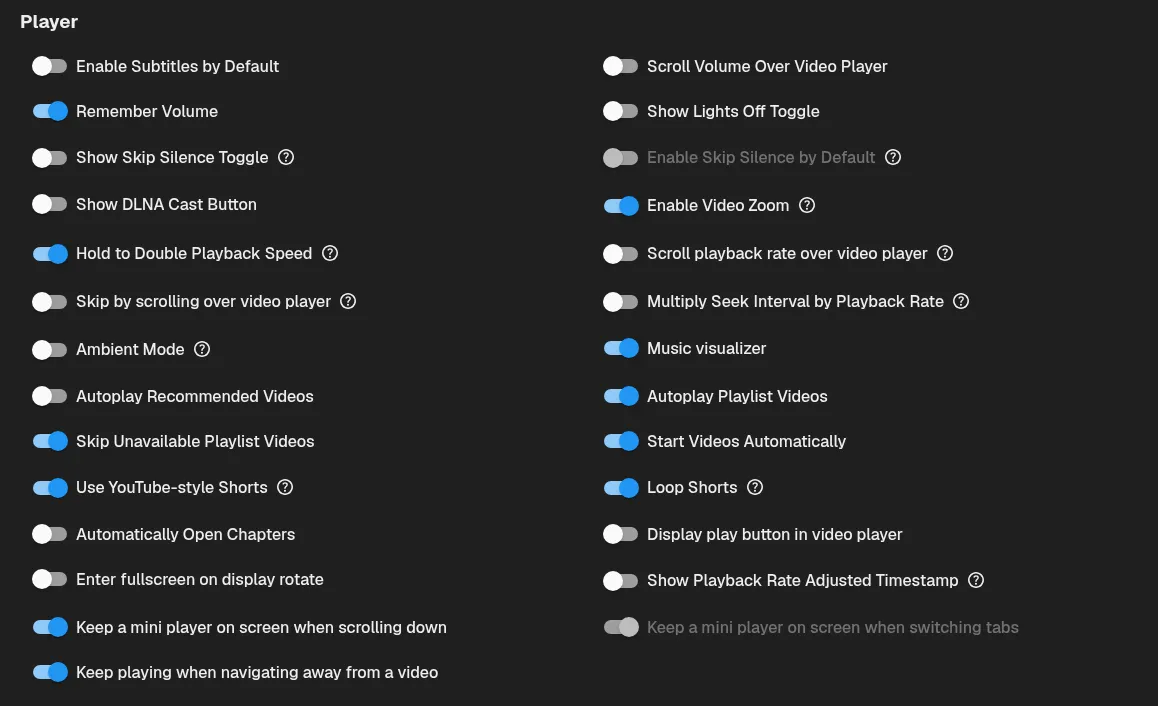Click the disabled mini player when switching tabs switch

click(x=620, y=628)
